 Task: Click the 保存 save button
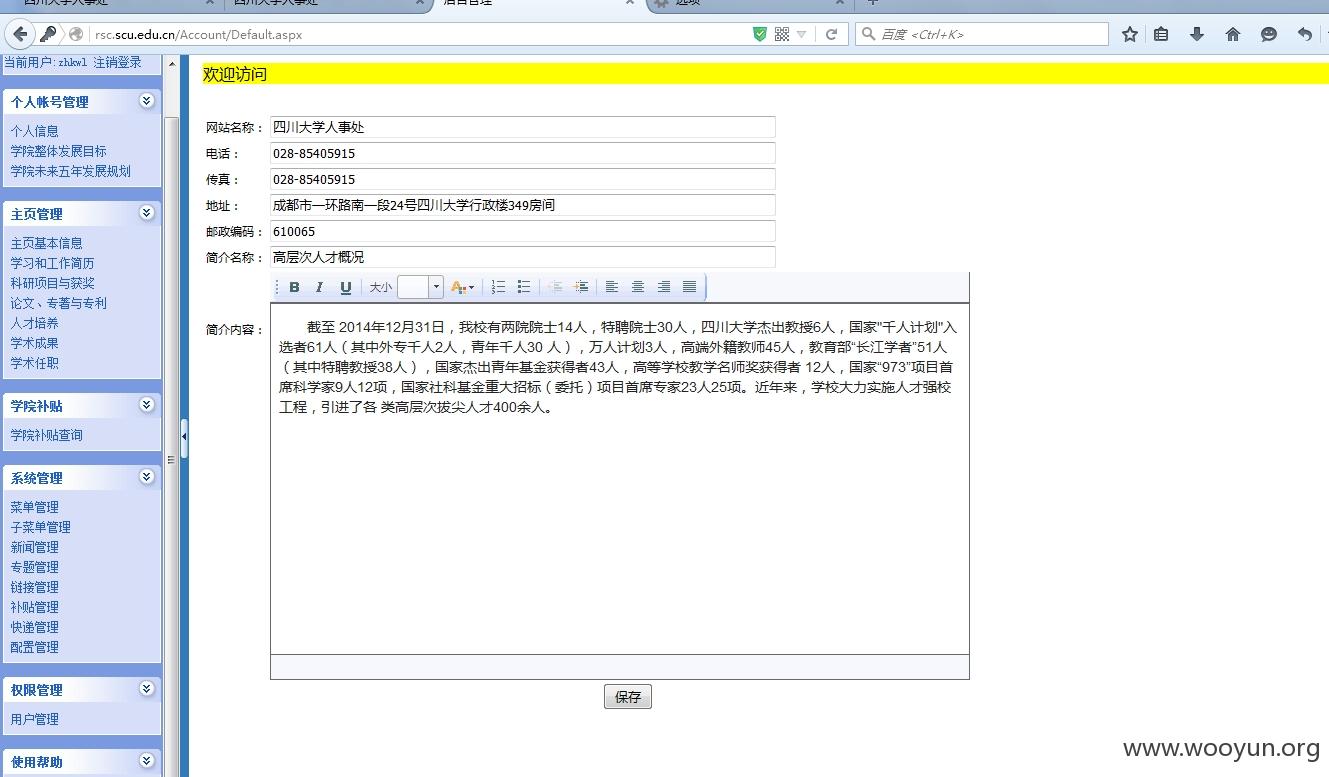[x=628, y=697]
